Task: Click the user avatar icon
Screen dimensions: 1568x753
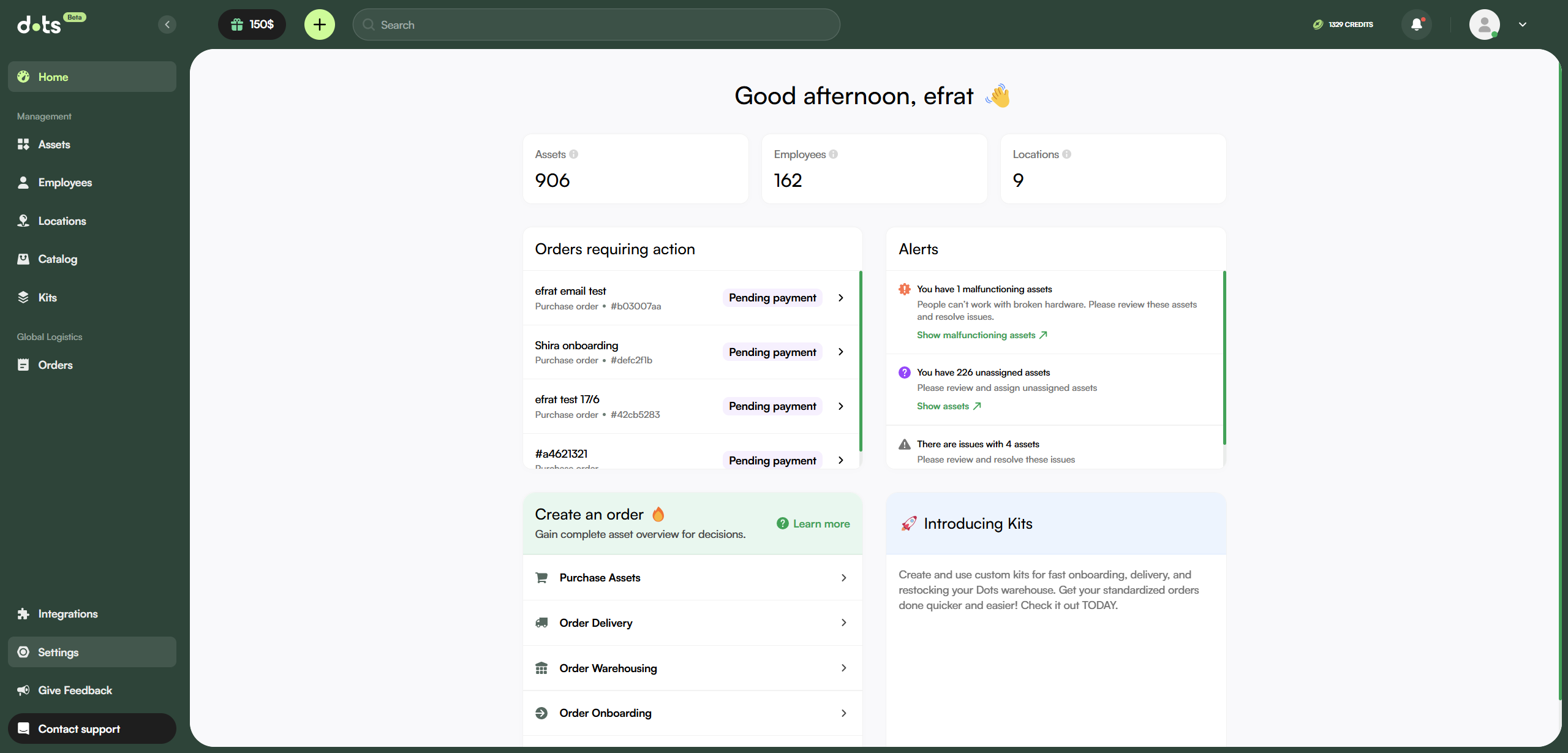Action: click(1484, 25)
